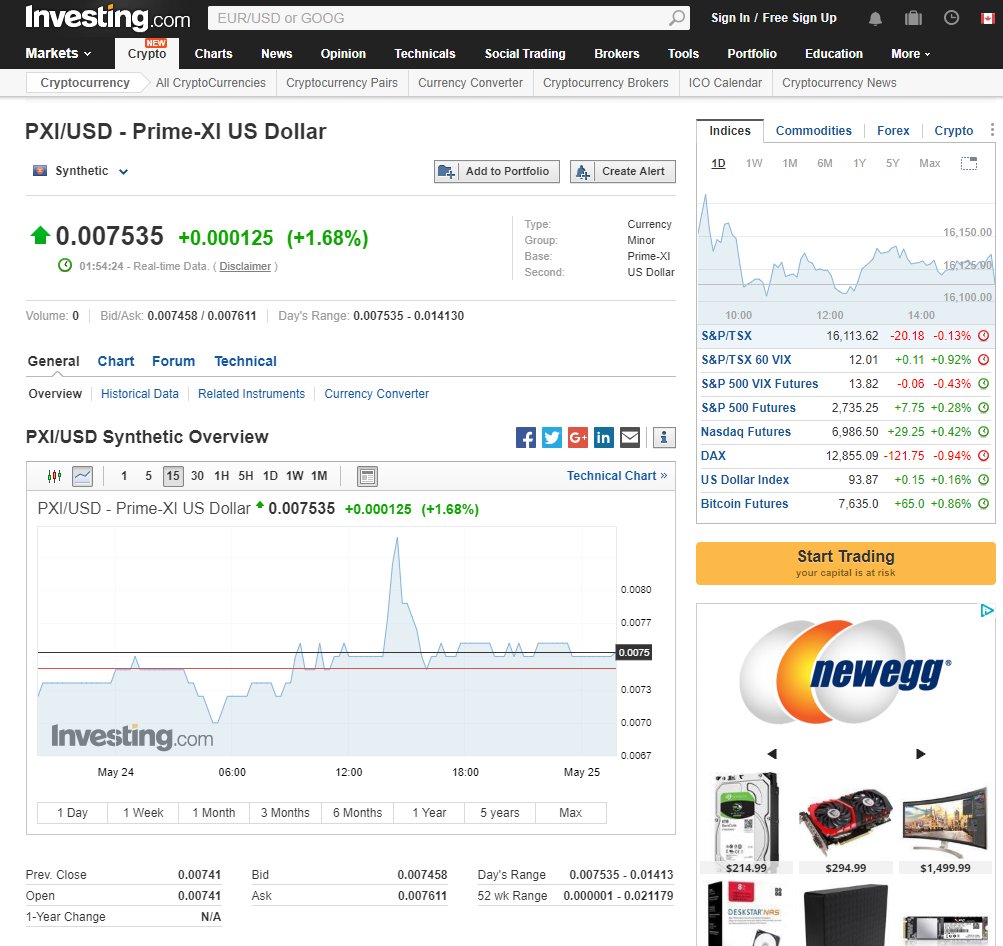Open Historical Data sub-tab

coord(139,394)
